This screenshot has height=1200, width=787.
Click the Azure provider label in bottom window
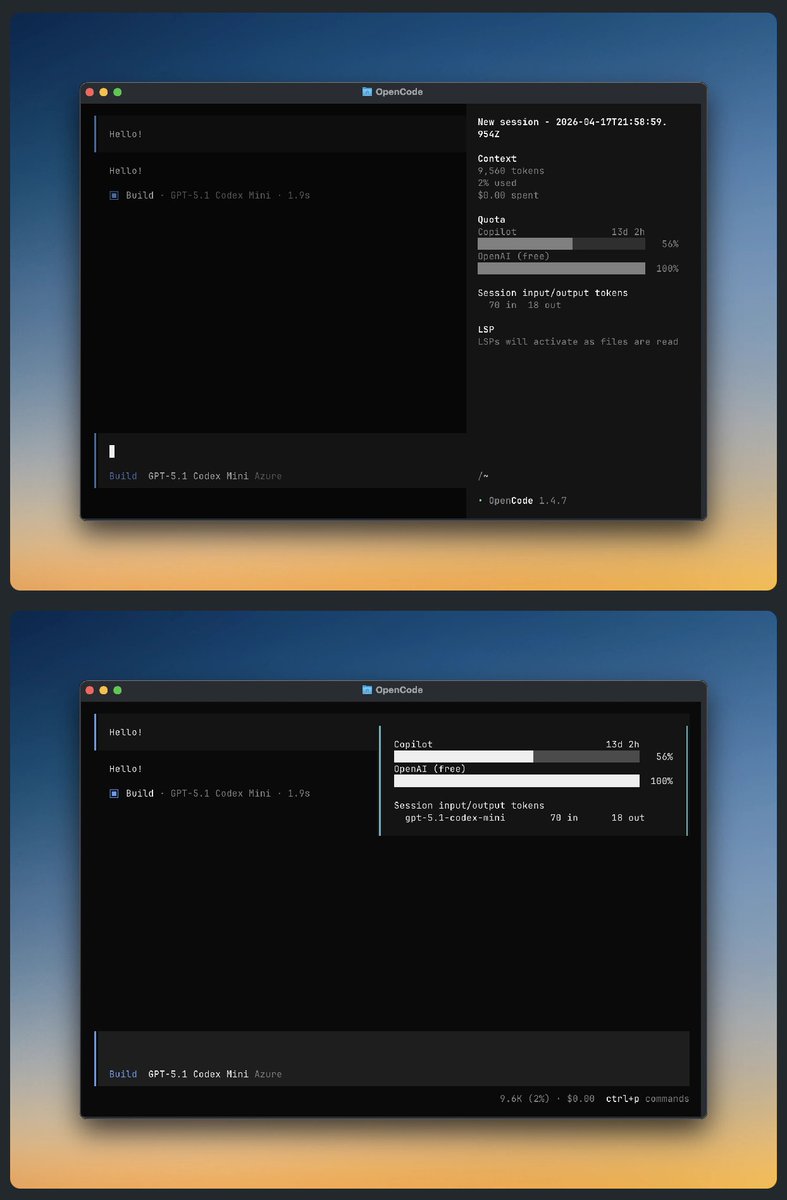(268, 1074)
